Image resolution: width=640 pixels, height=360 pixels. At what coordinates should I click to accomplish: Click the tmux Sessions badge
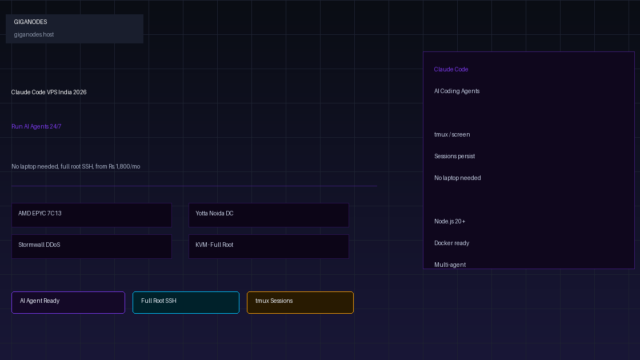tap(300, 302)
